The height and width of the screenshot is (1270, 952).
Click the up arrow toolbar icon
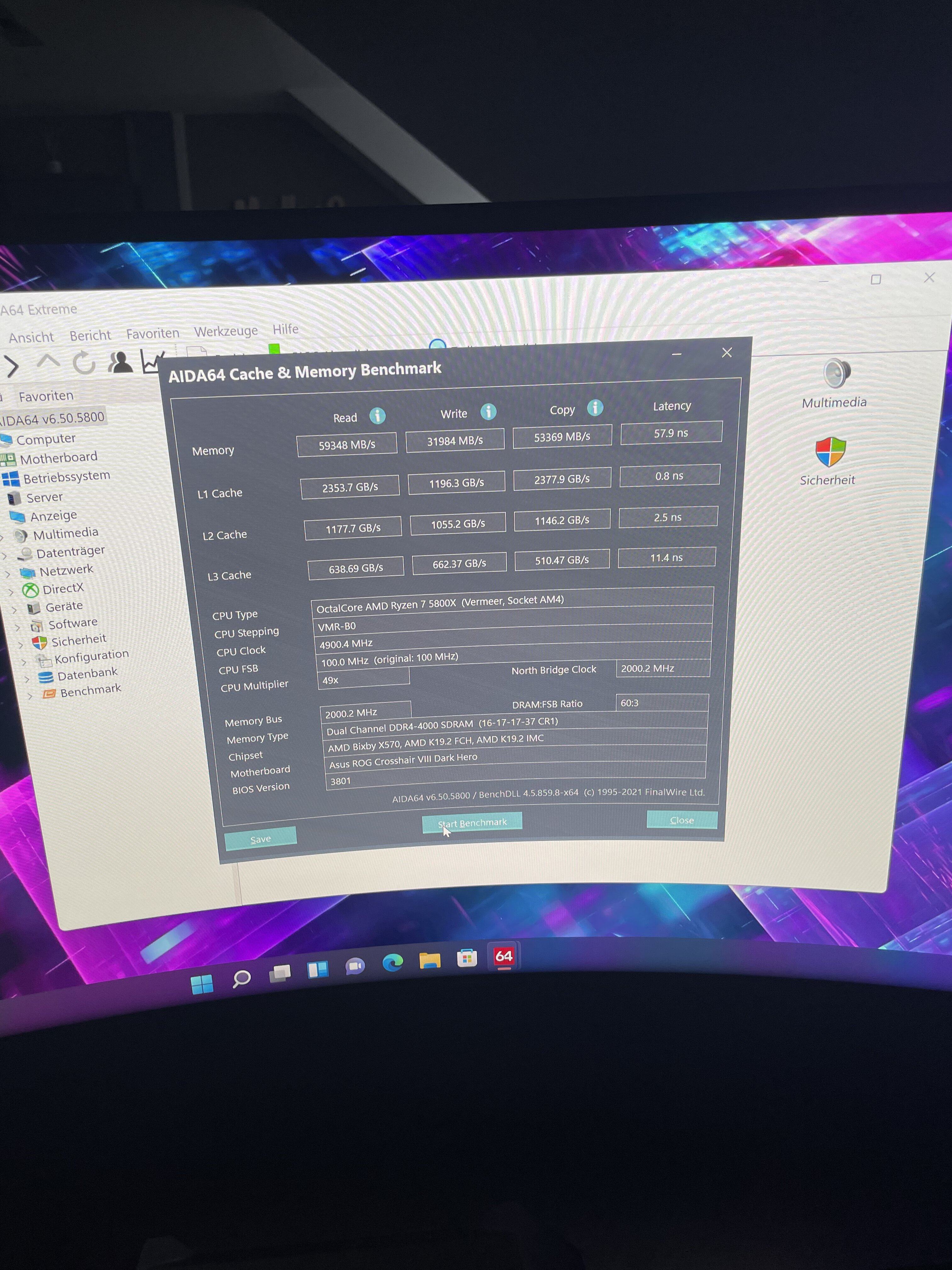tap(48, 362)
